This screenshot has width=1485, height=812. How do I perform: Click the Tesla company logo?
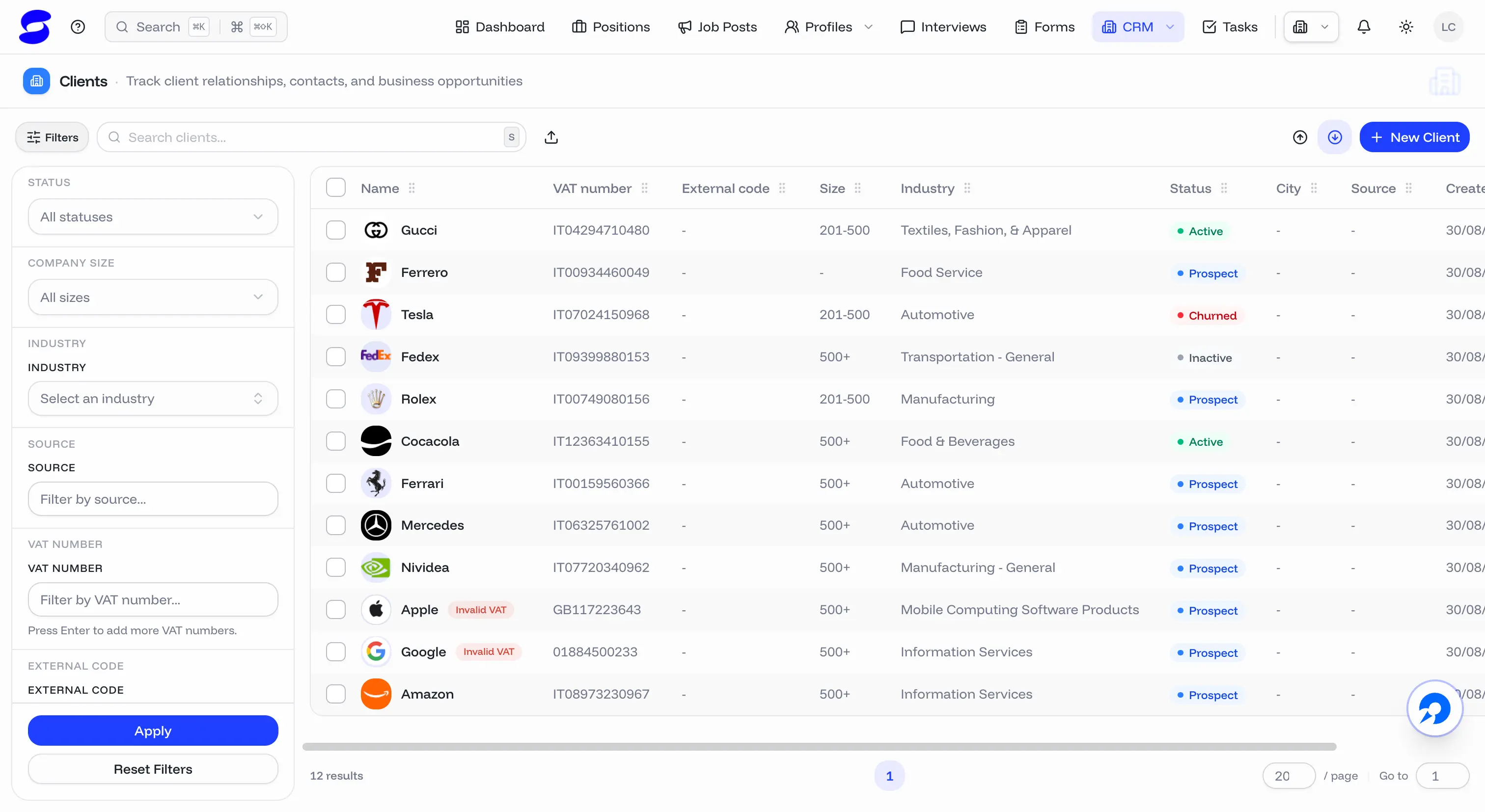[x=376, y=315]
